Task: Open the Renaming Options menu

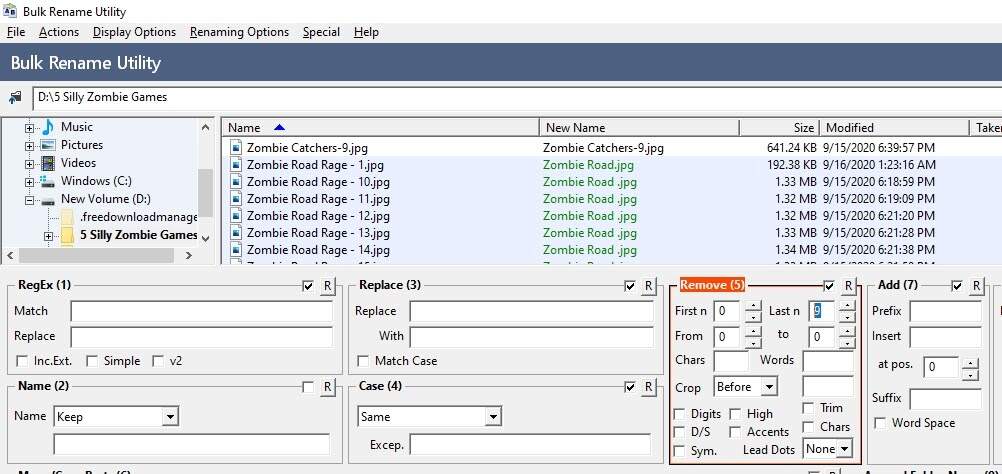Action: click(239, 32)
